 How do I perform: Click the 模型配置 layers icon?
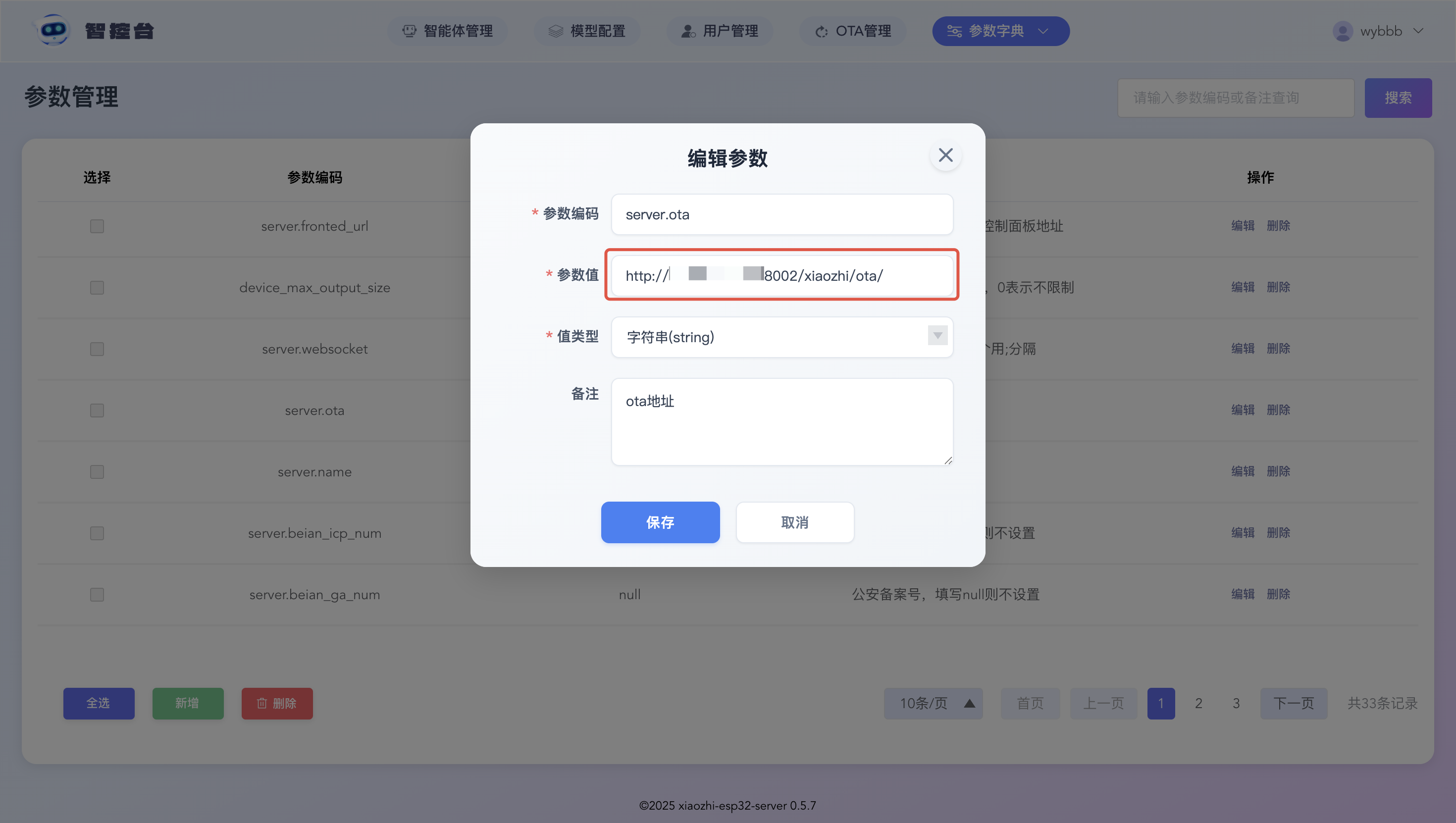click(x=556, y=31)
